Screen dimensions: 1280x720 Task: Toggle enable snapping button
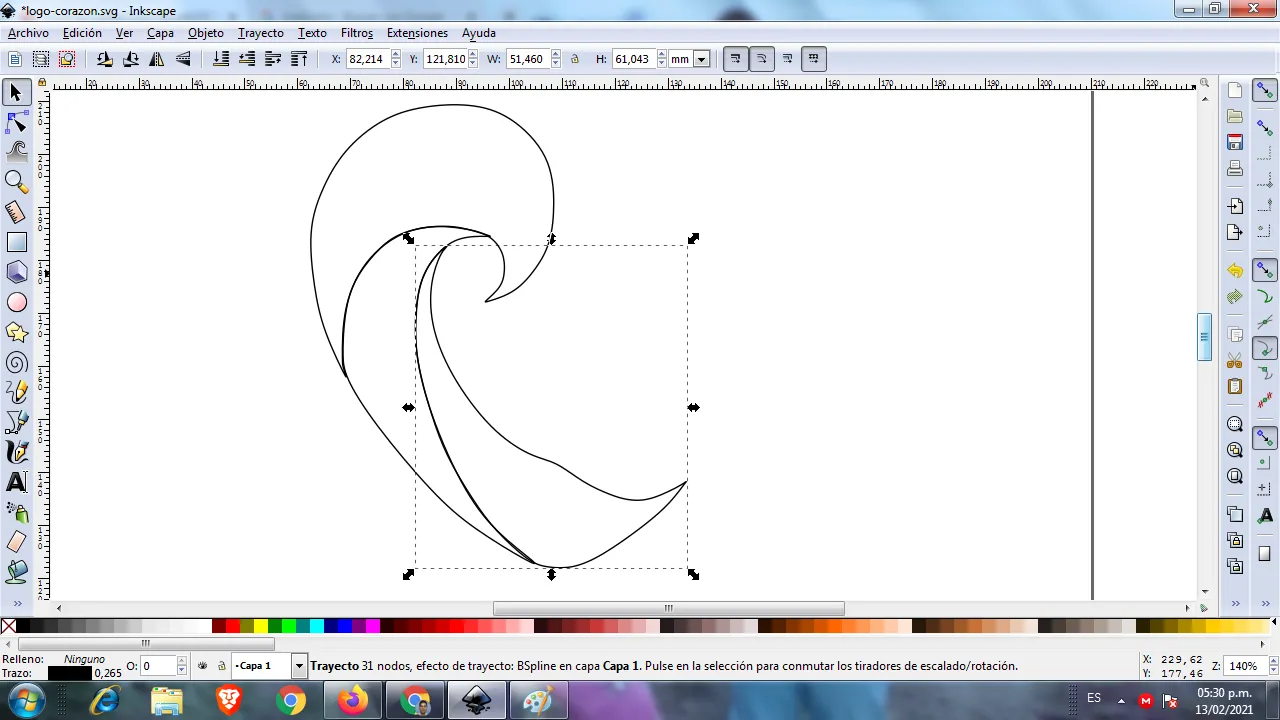pyautogui.click(x=1265, y=91)
